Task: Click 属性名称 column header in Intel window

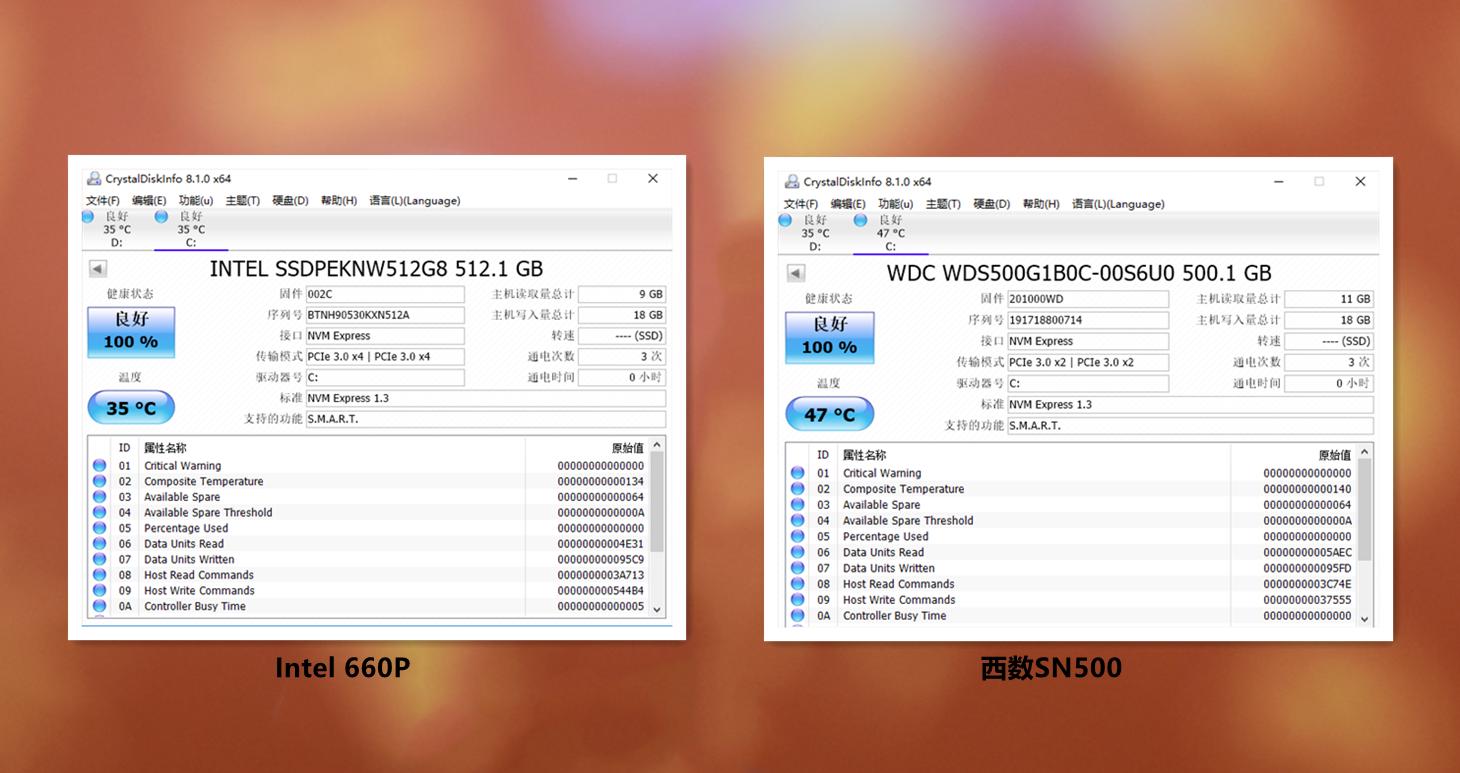Action: [x=165, y=448]
